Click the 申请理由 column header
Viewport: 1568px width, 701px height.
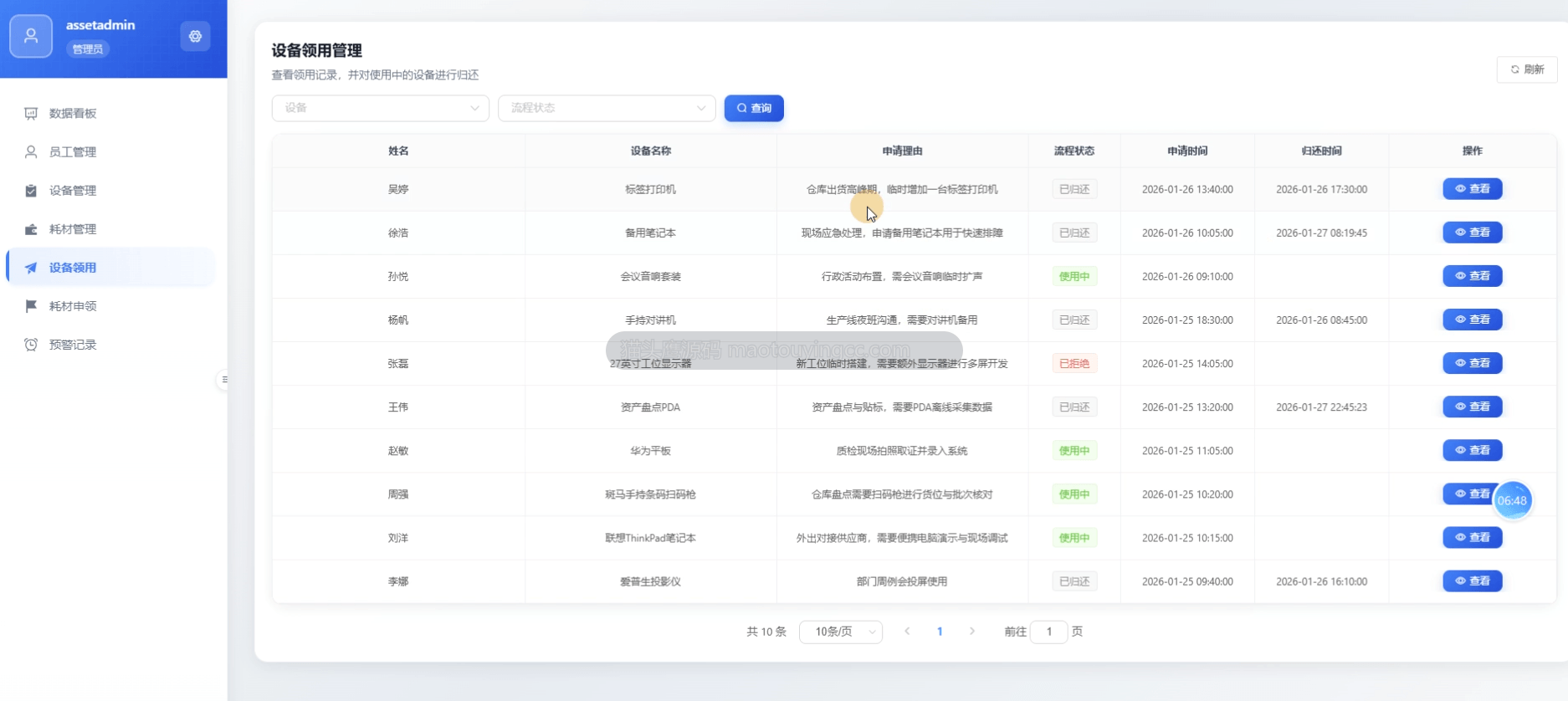pos(902,151)
